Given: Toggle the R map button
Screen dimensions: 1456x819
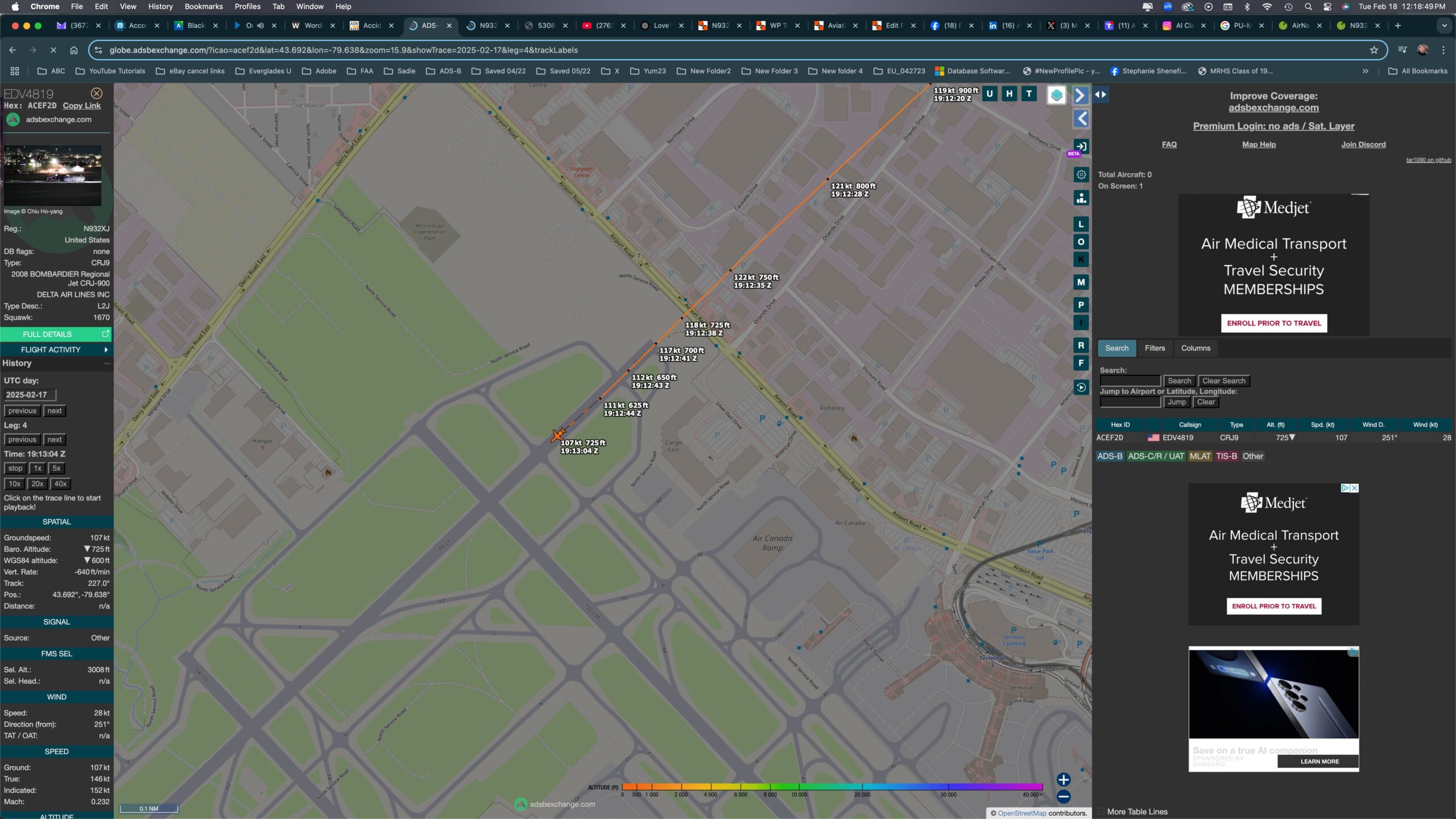Looking at the screenshot, I should tap(1081, 345).
